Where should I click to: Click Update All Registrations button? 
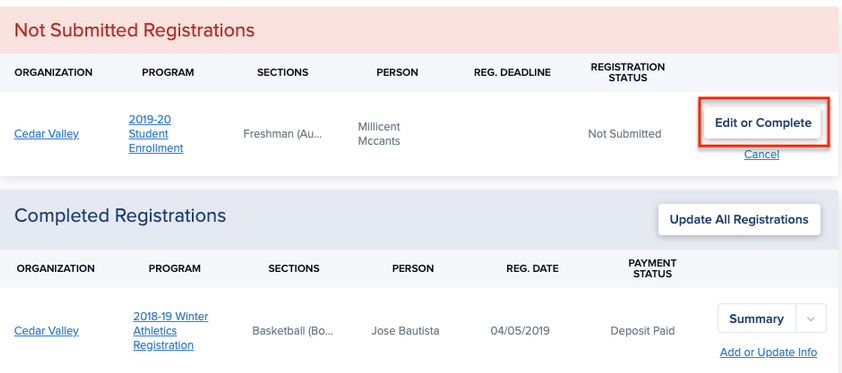pos(739,220)
